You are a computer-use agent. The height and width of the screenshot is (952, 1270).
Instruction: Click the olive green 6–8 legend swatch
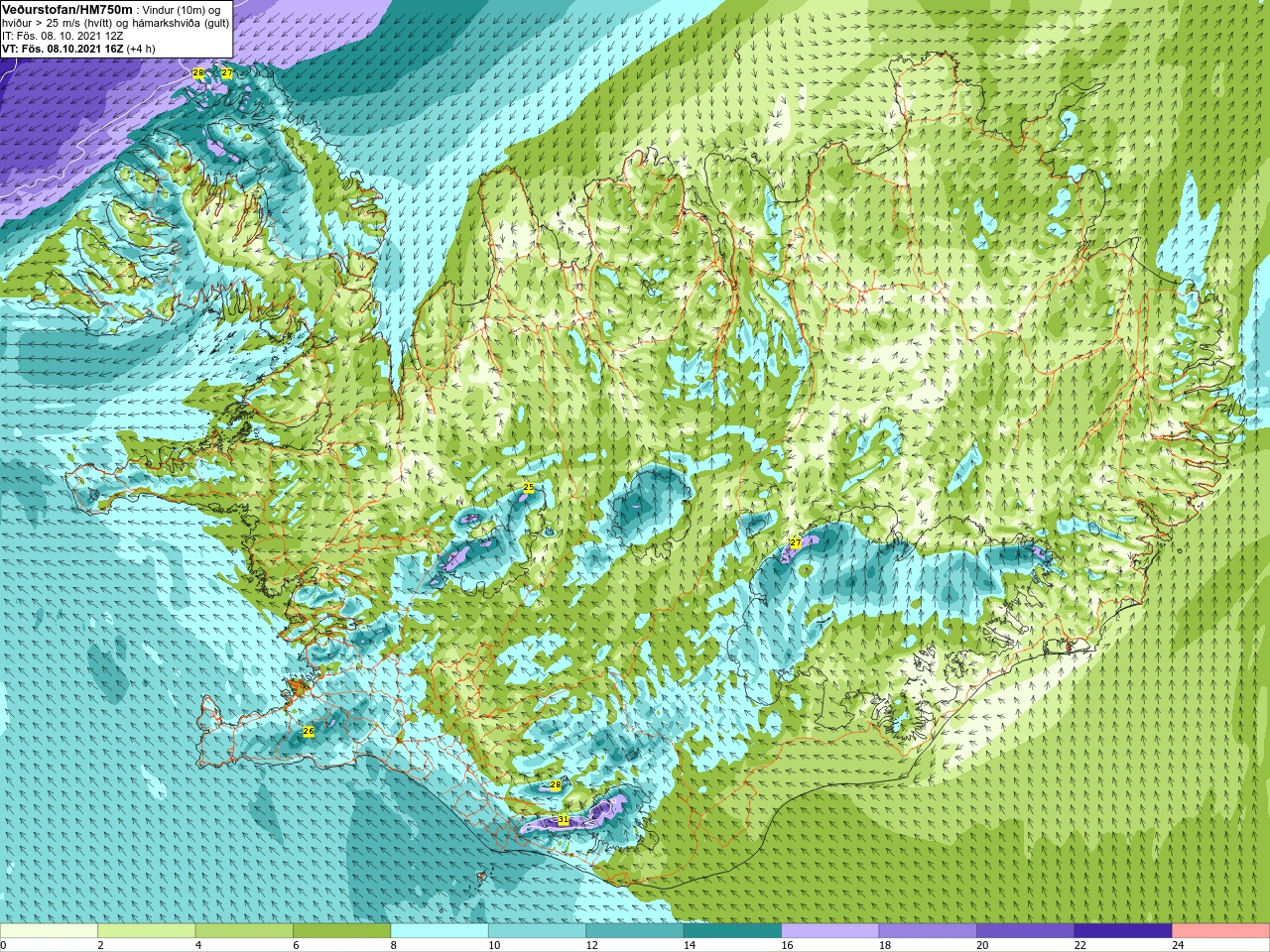341,931
